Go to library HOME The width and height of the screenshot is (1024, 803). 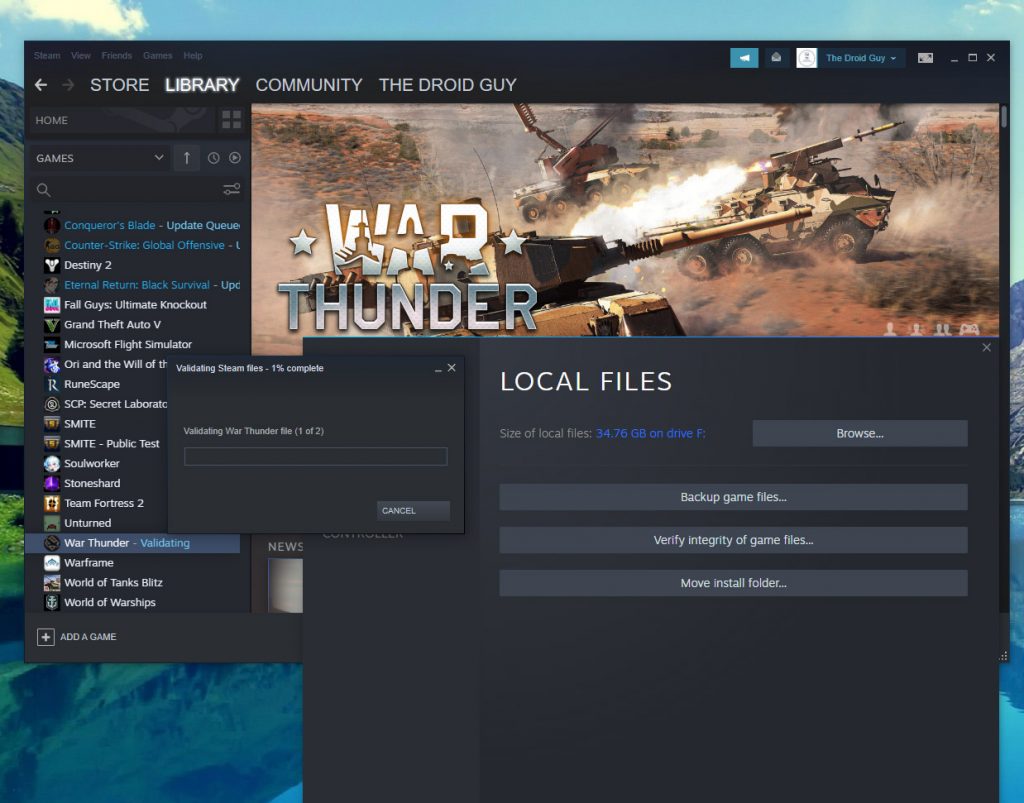(x=122, y=120)
